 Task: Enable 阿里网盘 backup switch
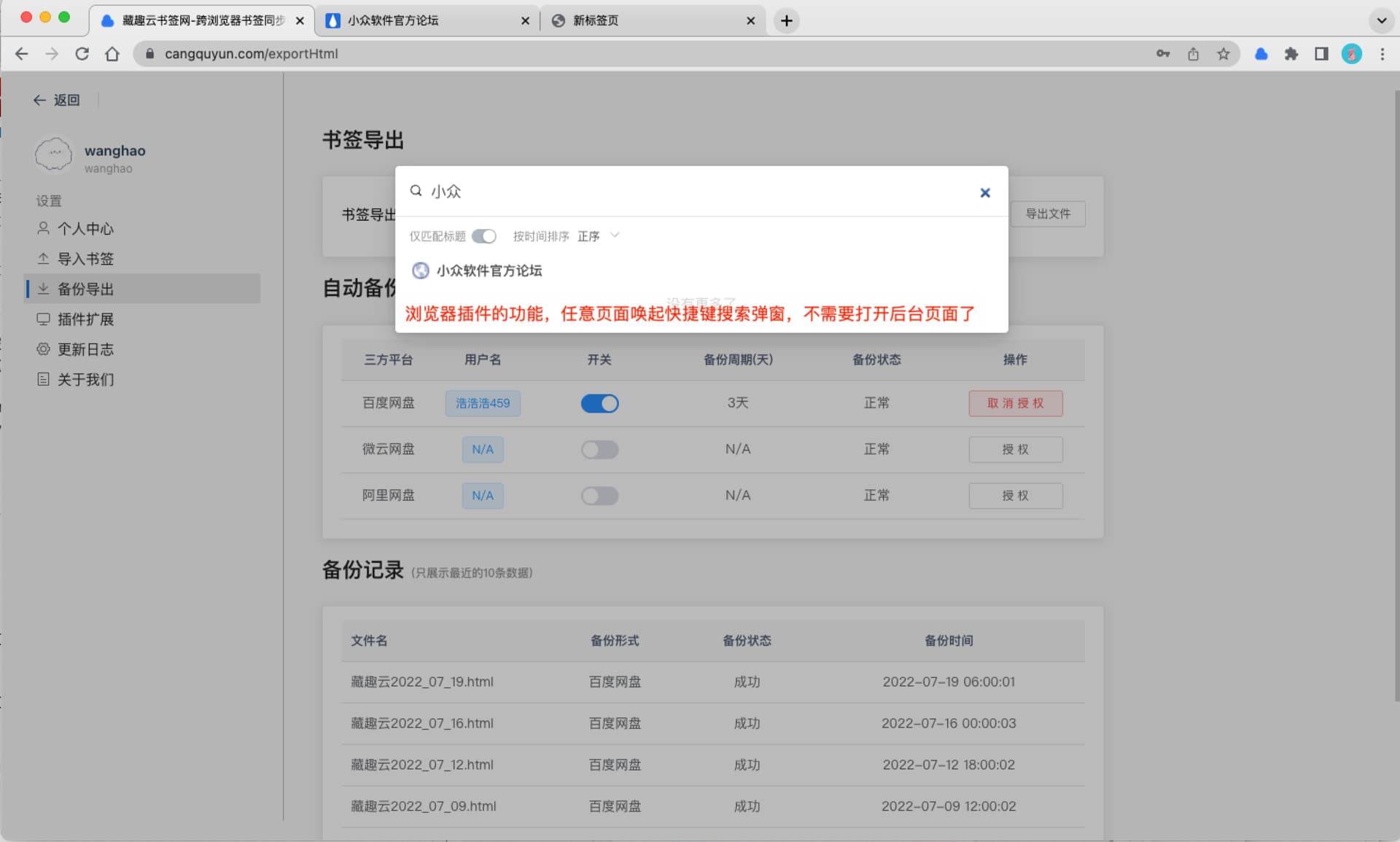(x=599, y=496)
